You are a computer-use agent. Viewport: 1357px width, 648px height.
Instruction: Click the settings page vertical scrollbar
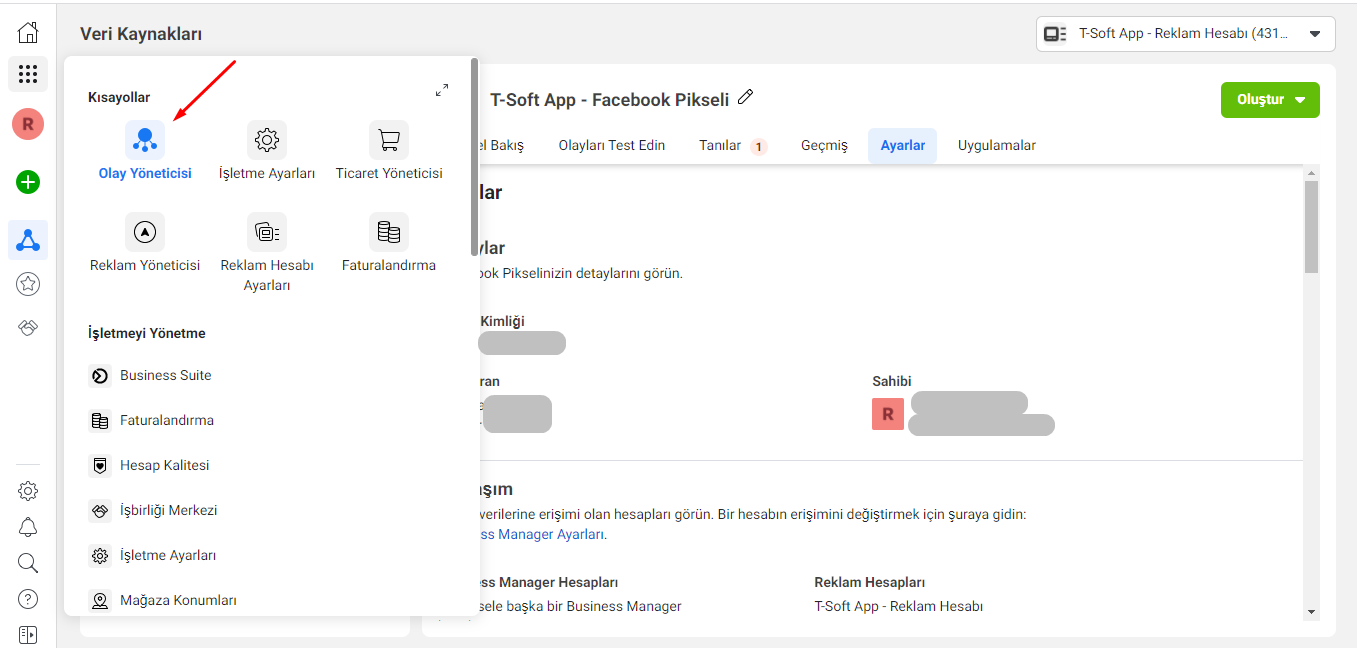(x=1311, y=228)
